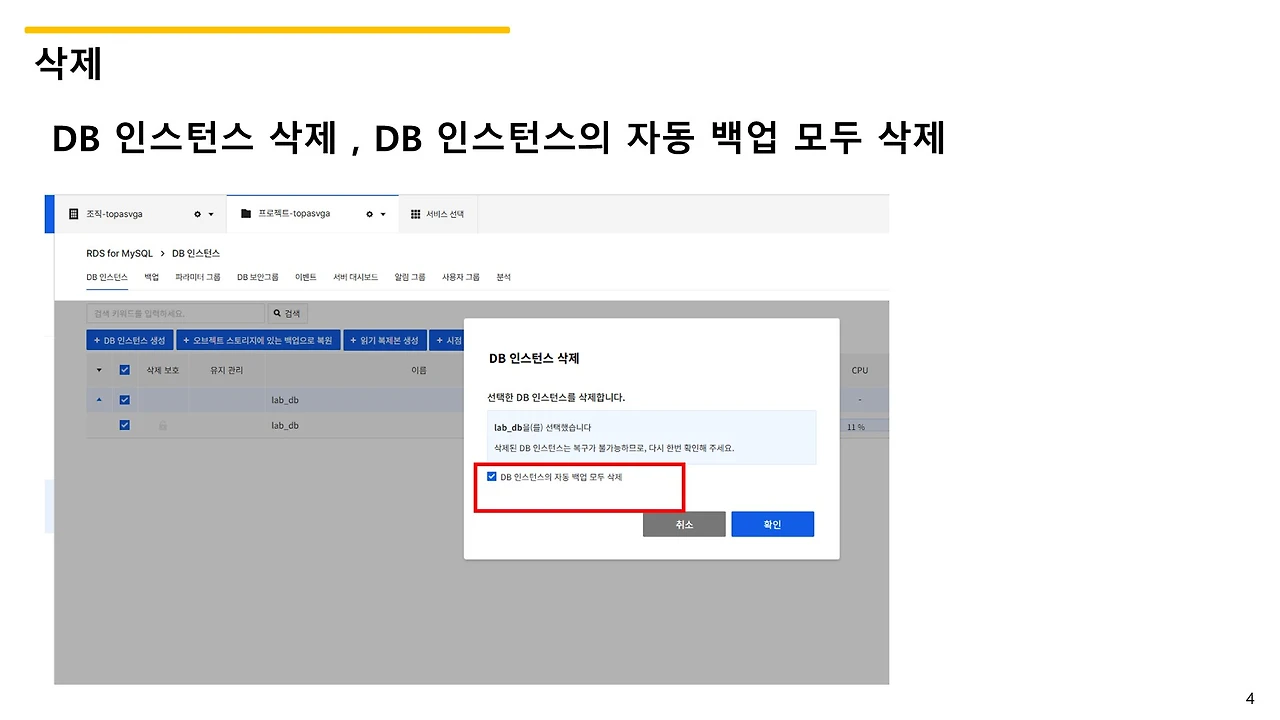Viewport: 1280px width, 720px height.
Task: Click the folder icon on the 프로젝트-topasvga tab
Action: (244, 213)
